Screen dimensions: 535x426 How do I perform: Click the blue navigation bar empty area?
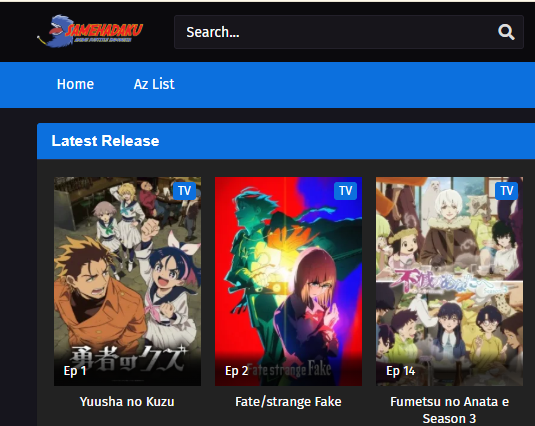(355, 85)
